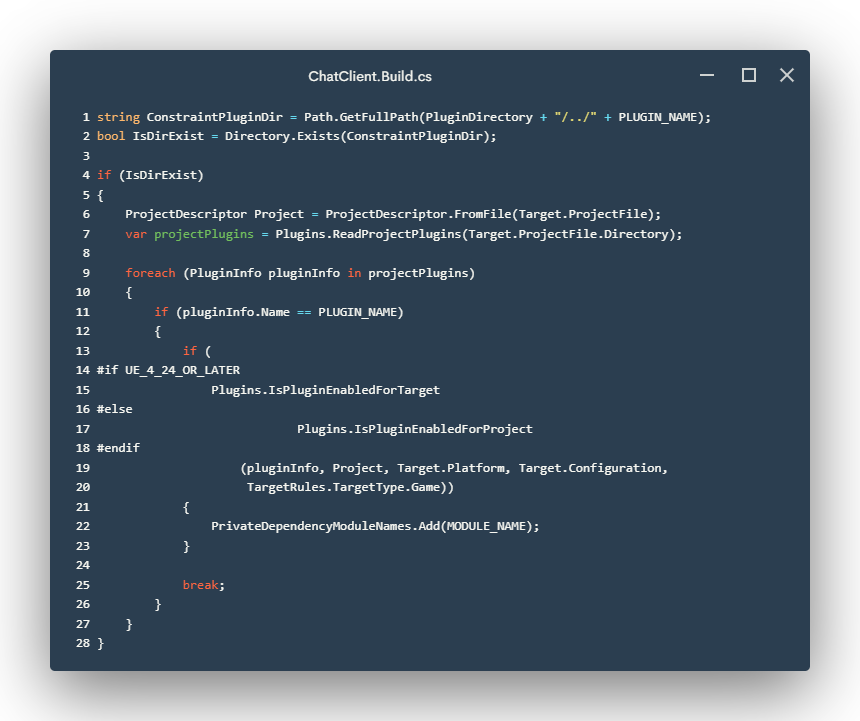This screenshot has width=860, height=721.
Task: Click 'PrivateDependencyModuleNames.Add' on line 22
Action: click(325, 526)
